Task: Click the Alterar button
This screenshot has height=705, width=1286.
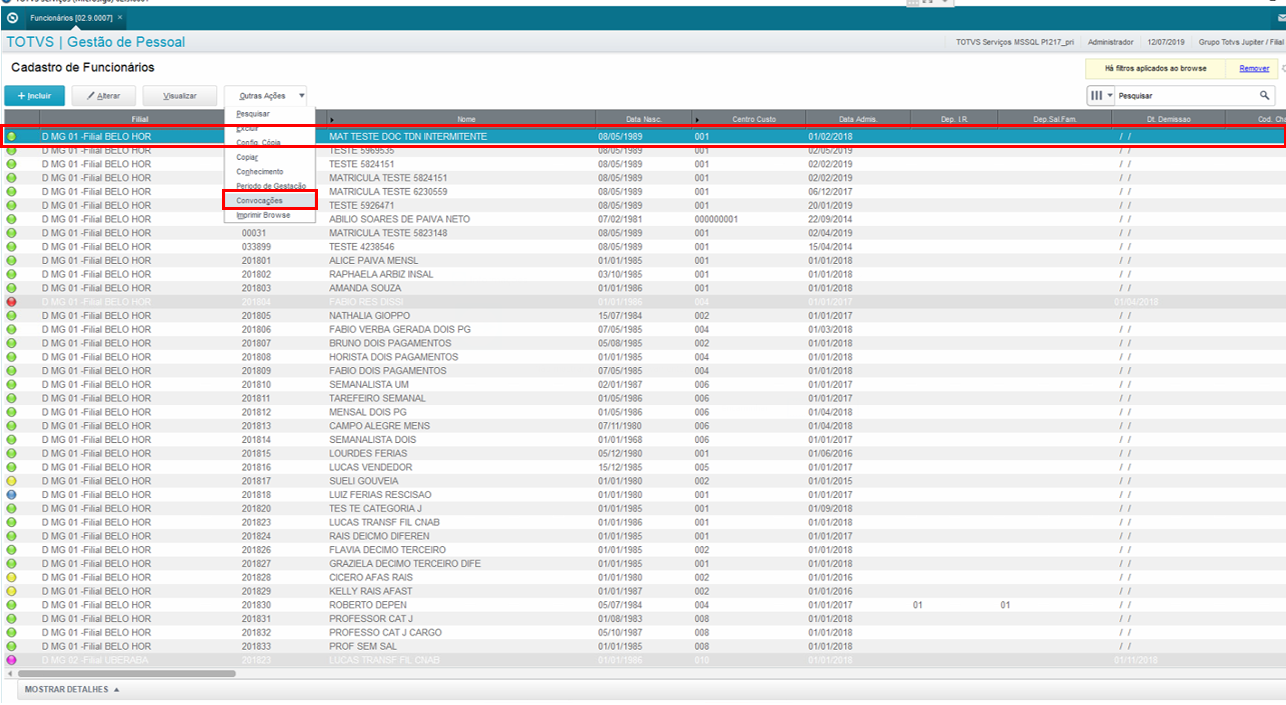Action: pyautogui.click(x=105, y=96)
